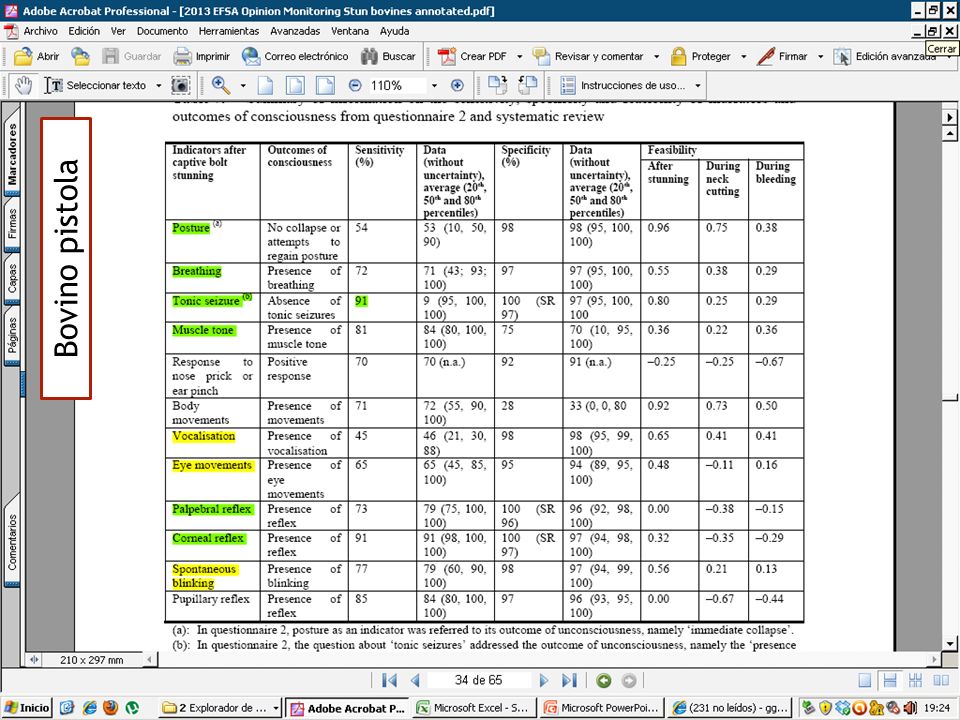The width and height of the screenshot is (960, 720).
Task: Expand the Zoom In tool dropdown arrow
Action: [x=243, y=86]
